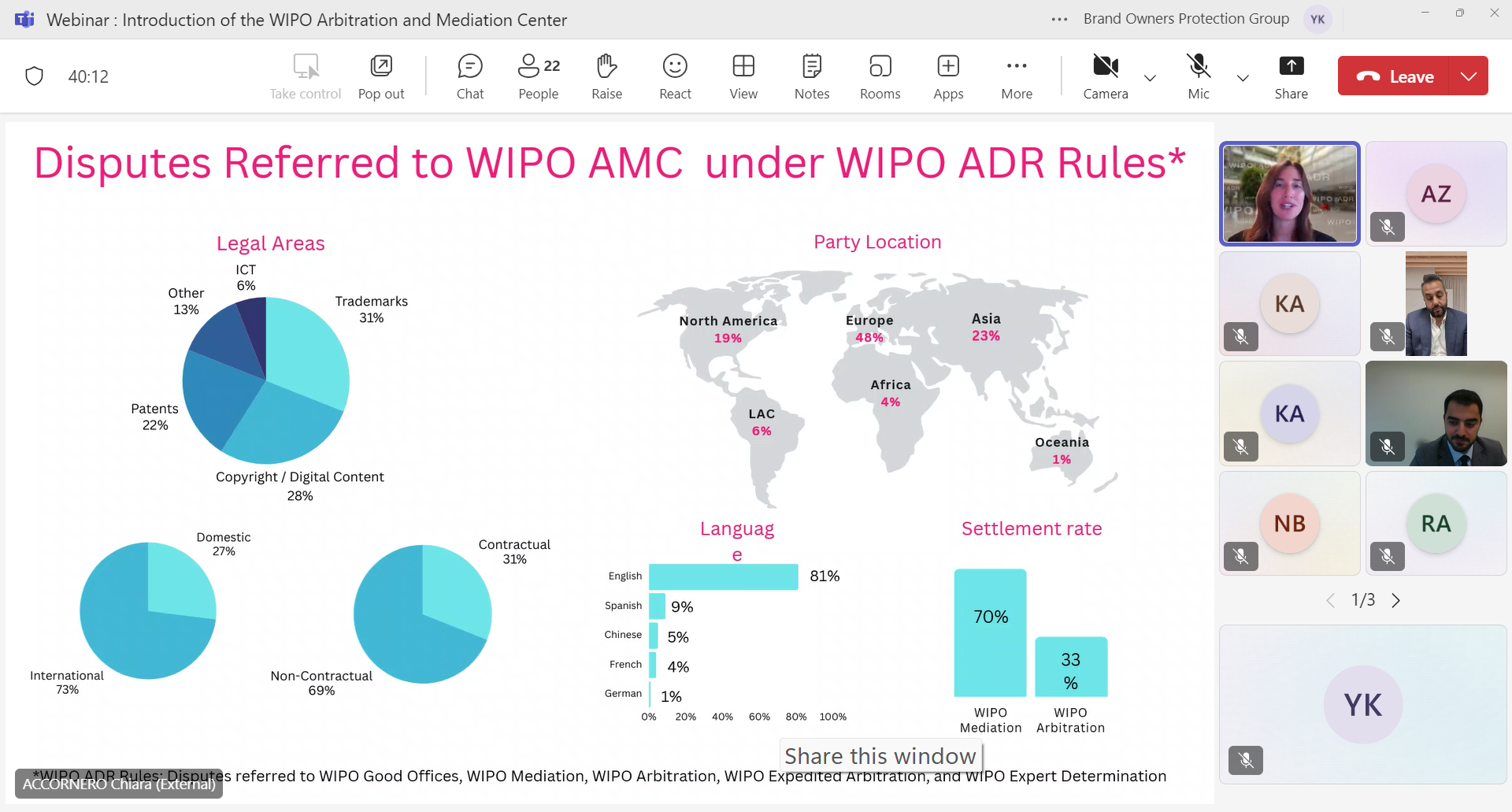The height and width of the screenshot is (812, 1512).
Task: Raise your hand in the meeting
Action: 606,76
